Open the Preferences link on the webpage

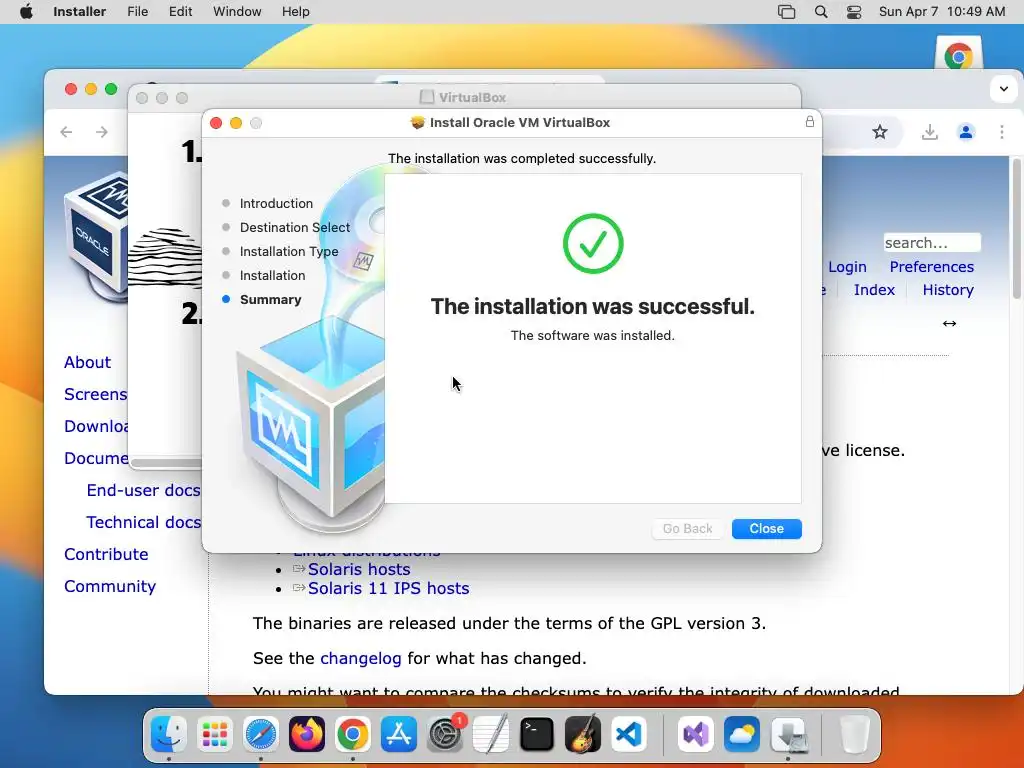click(x=931, y=267)
